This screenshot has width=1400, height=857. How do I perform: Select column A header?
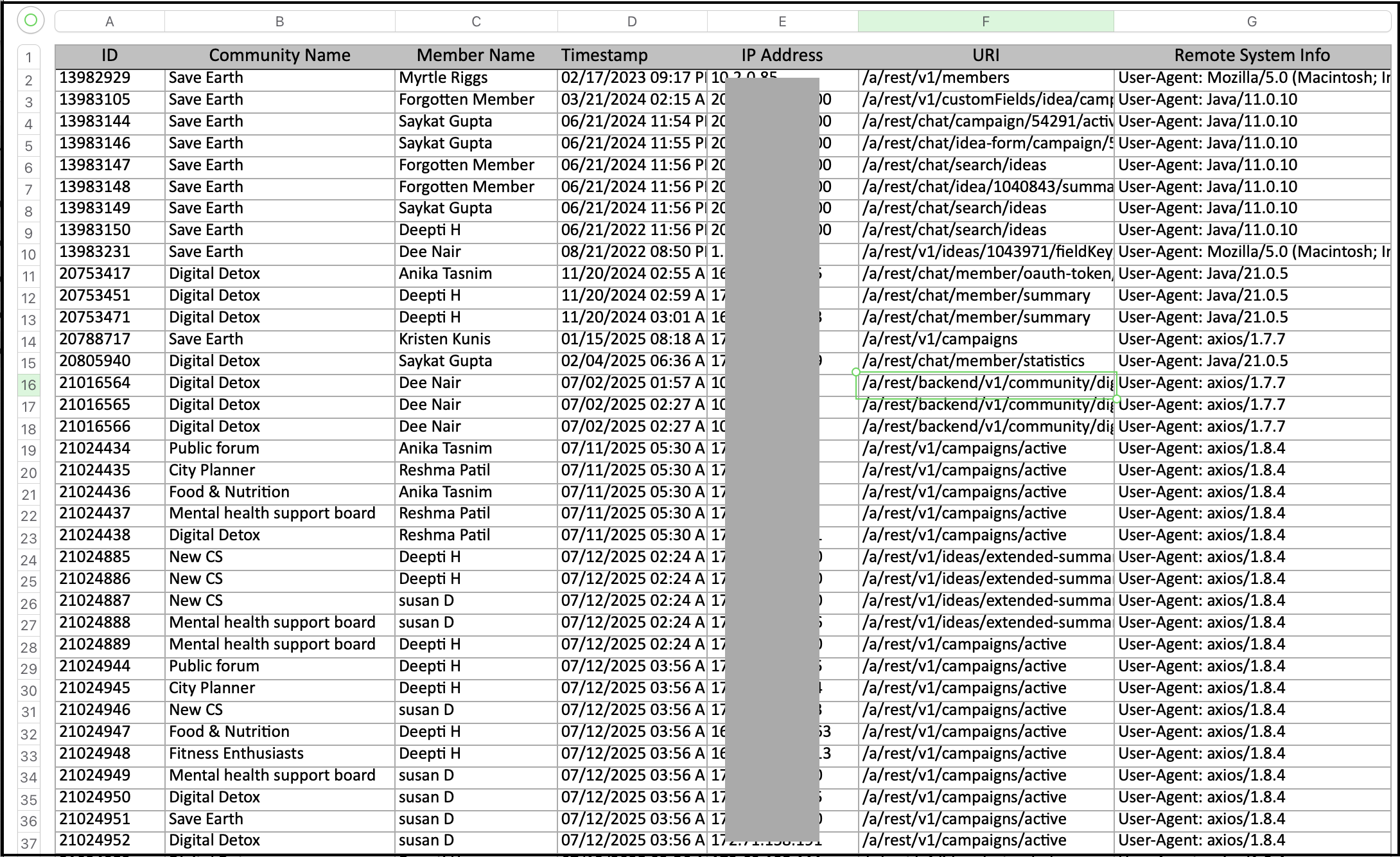point(110,22)
